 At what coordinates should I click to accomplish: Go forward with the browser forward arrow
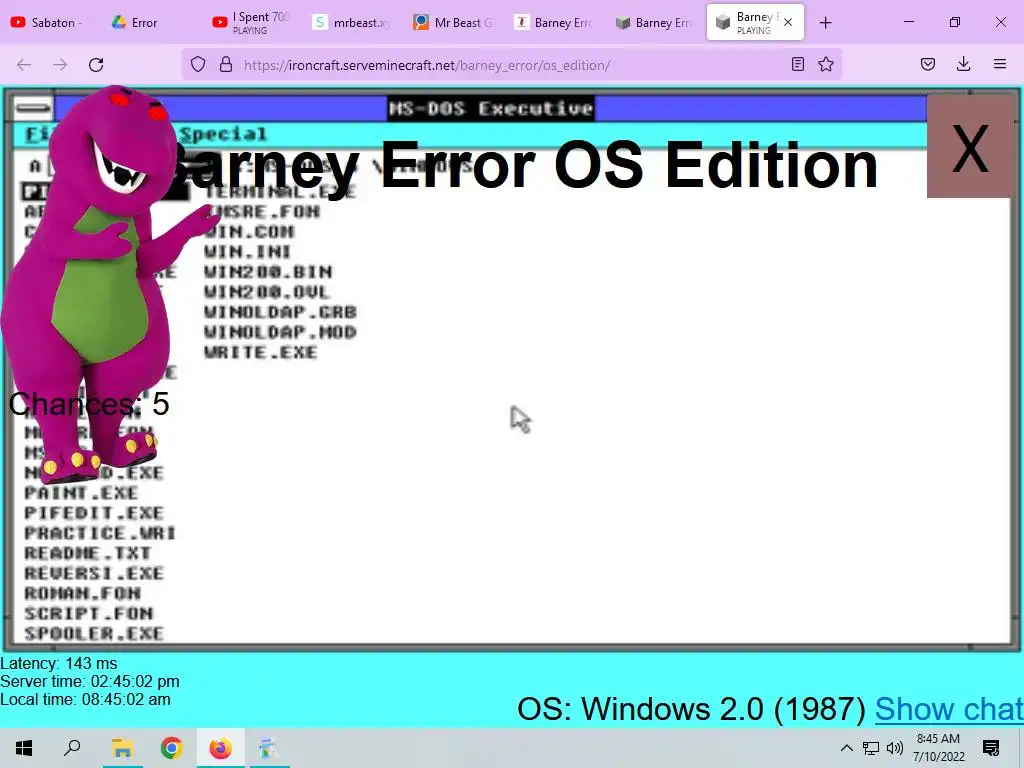(60, 65)
